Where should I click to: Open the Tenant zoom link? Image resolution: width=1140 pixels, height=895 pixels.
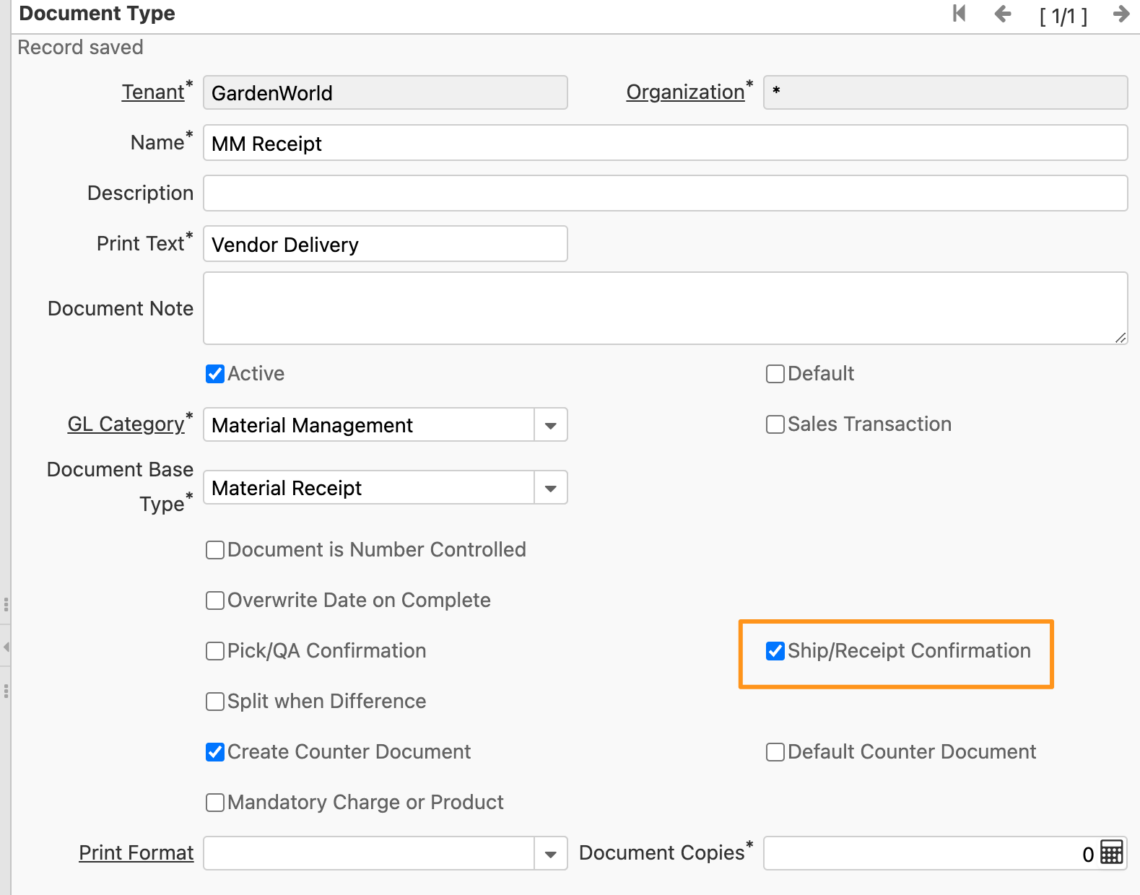150,91
